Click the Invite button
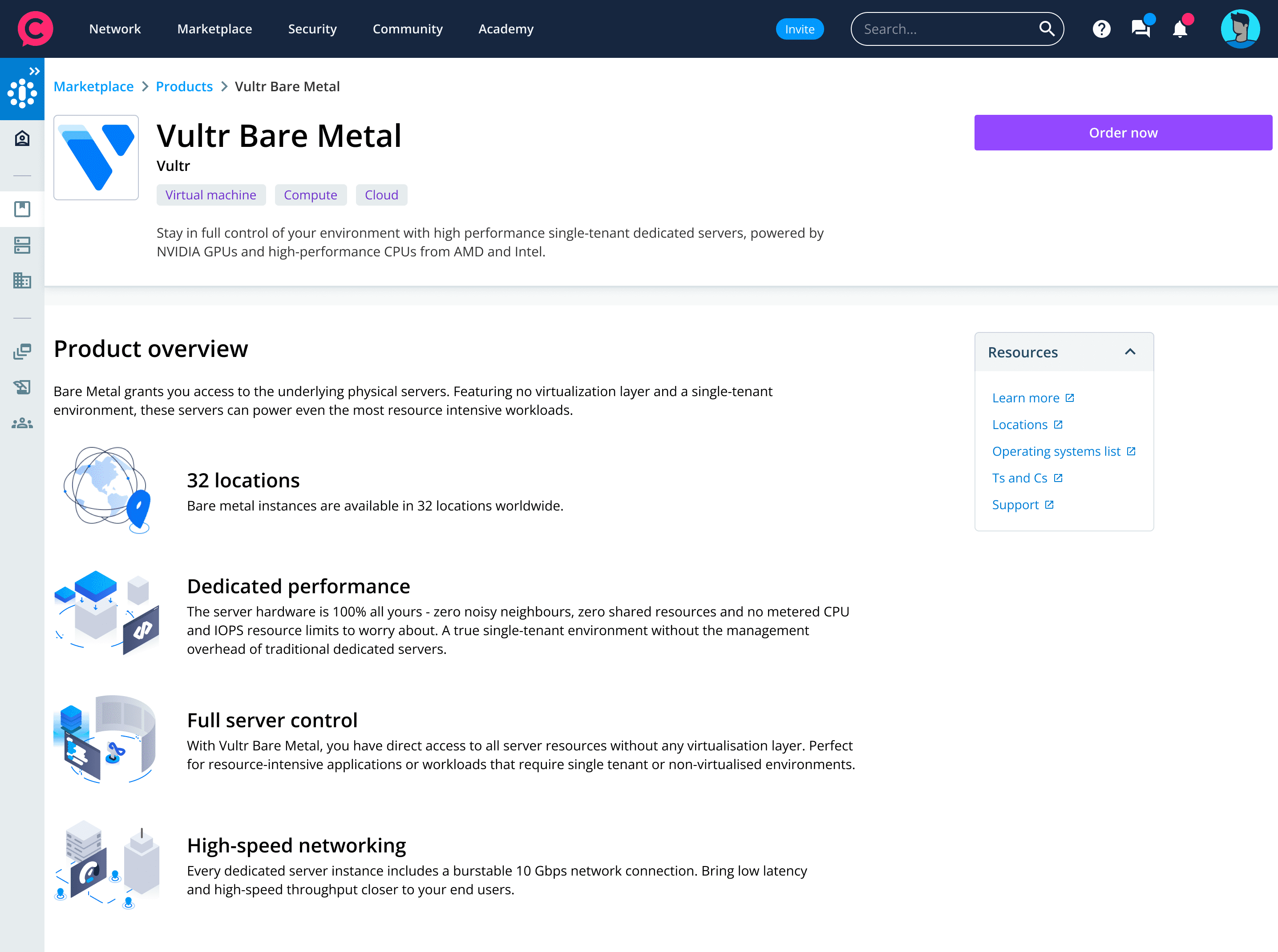 pyautogui.click(x=799, y=29)
